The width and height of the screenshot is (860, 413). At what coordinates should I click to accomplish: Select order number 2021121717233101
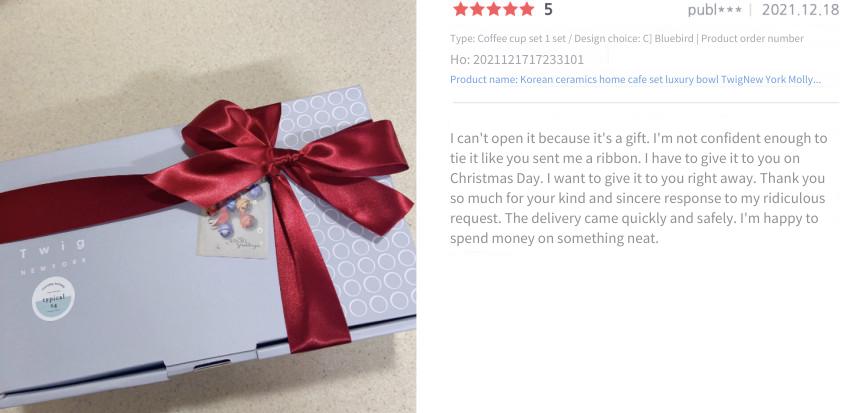[517, 59]
